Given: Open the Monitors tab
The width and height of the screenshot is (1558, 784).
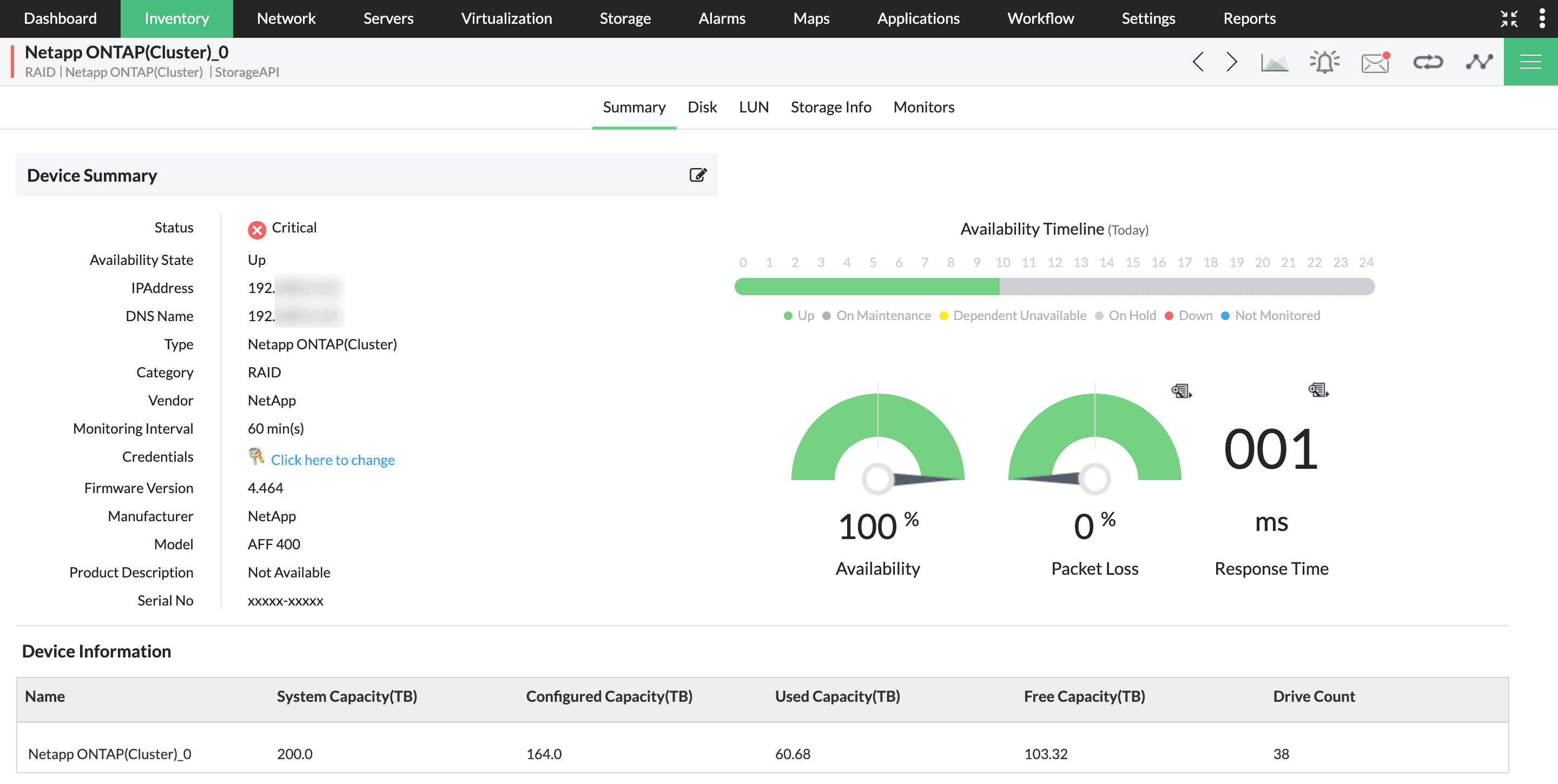Looking at the screenshot, I should (x=923, y=107).
